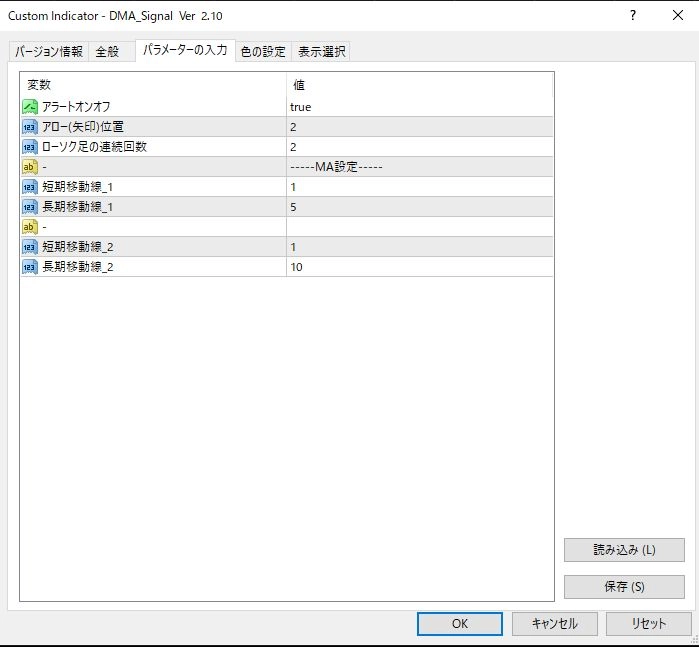
Task: Select the value 2 for アロー(矢印)位置
Action: pos(293,127)
